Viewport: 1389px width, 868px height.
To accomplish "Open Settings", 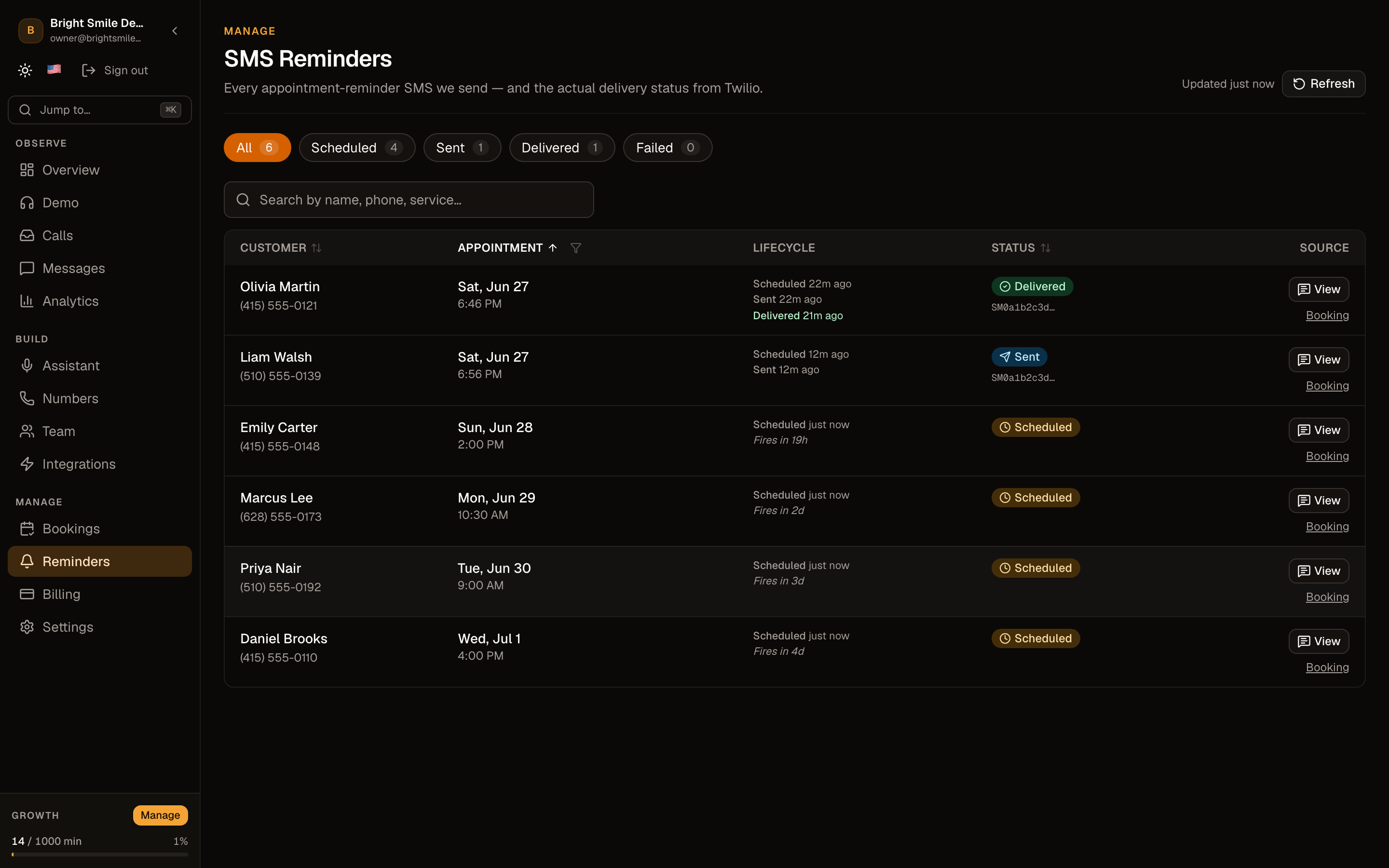I will 100,627.
